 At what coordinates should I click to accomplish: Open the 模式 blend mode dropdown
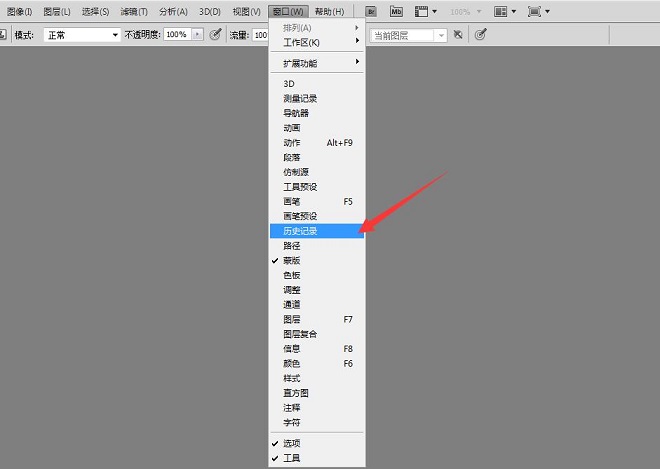pyautogui.click(x=82, y=34)
